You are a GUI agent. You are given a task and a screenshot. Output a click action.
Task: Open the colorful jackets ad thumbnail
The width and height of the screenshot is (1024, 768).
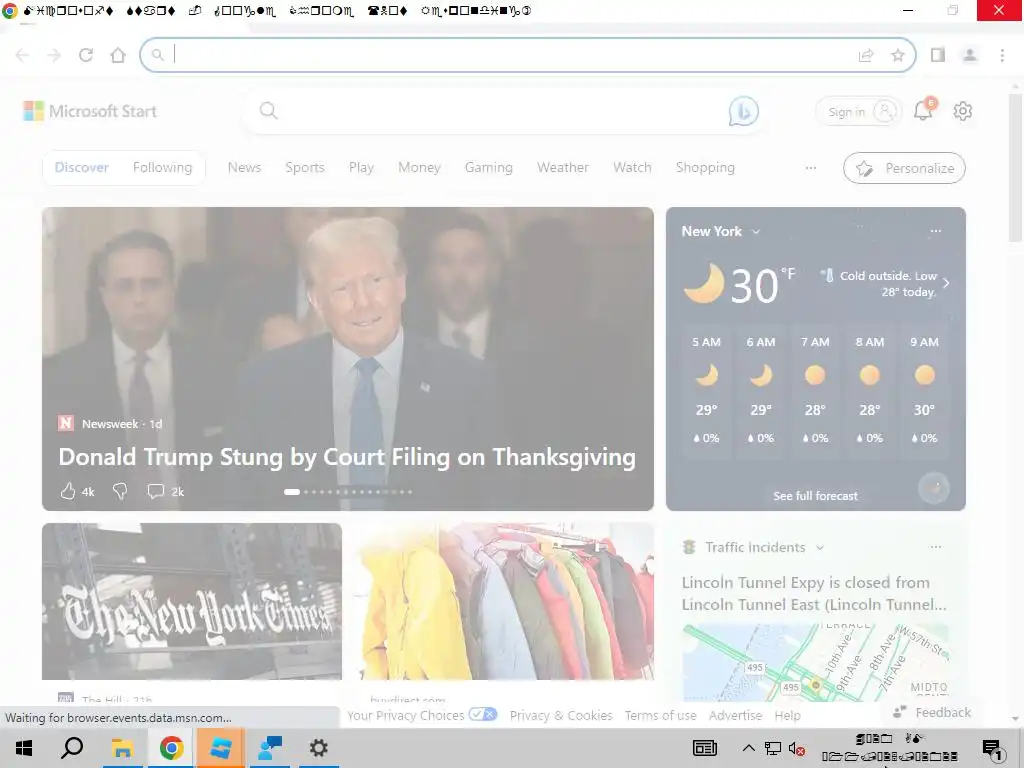(x=504, y=601)
